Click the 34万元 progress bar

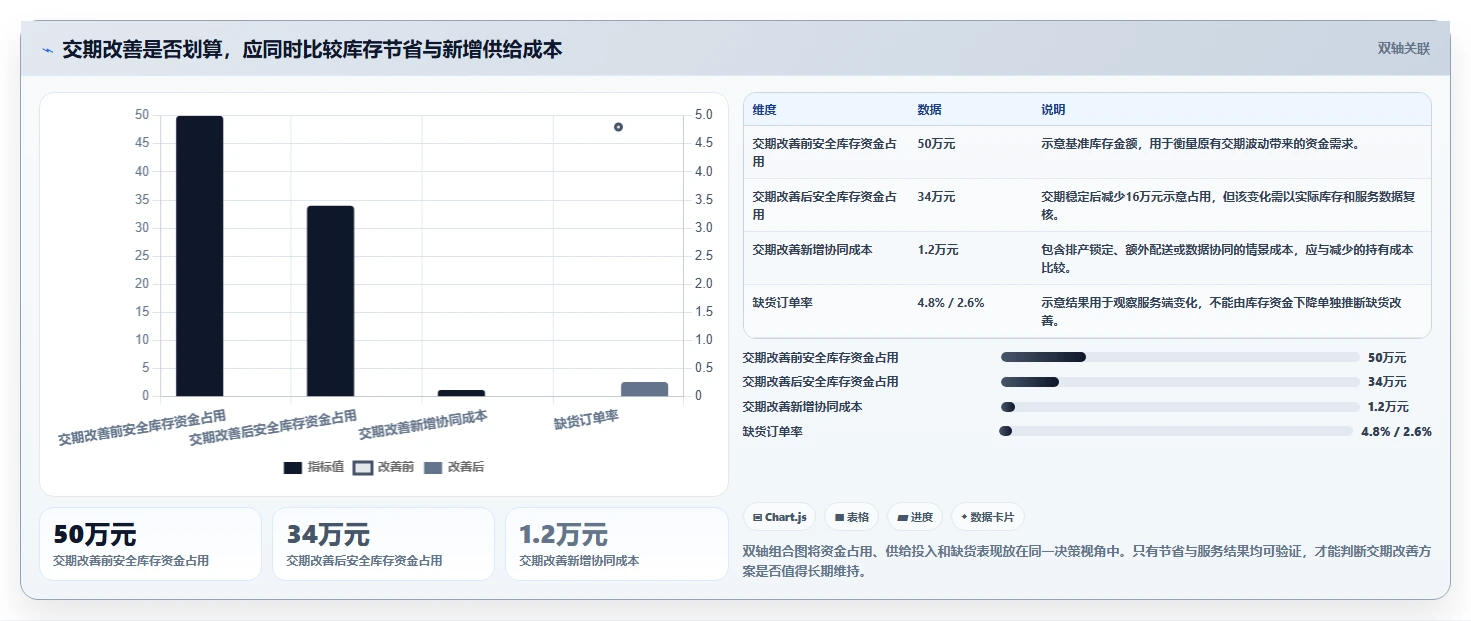pos(1180,382)
